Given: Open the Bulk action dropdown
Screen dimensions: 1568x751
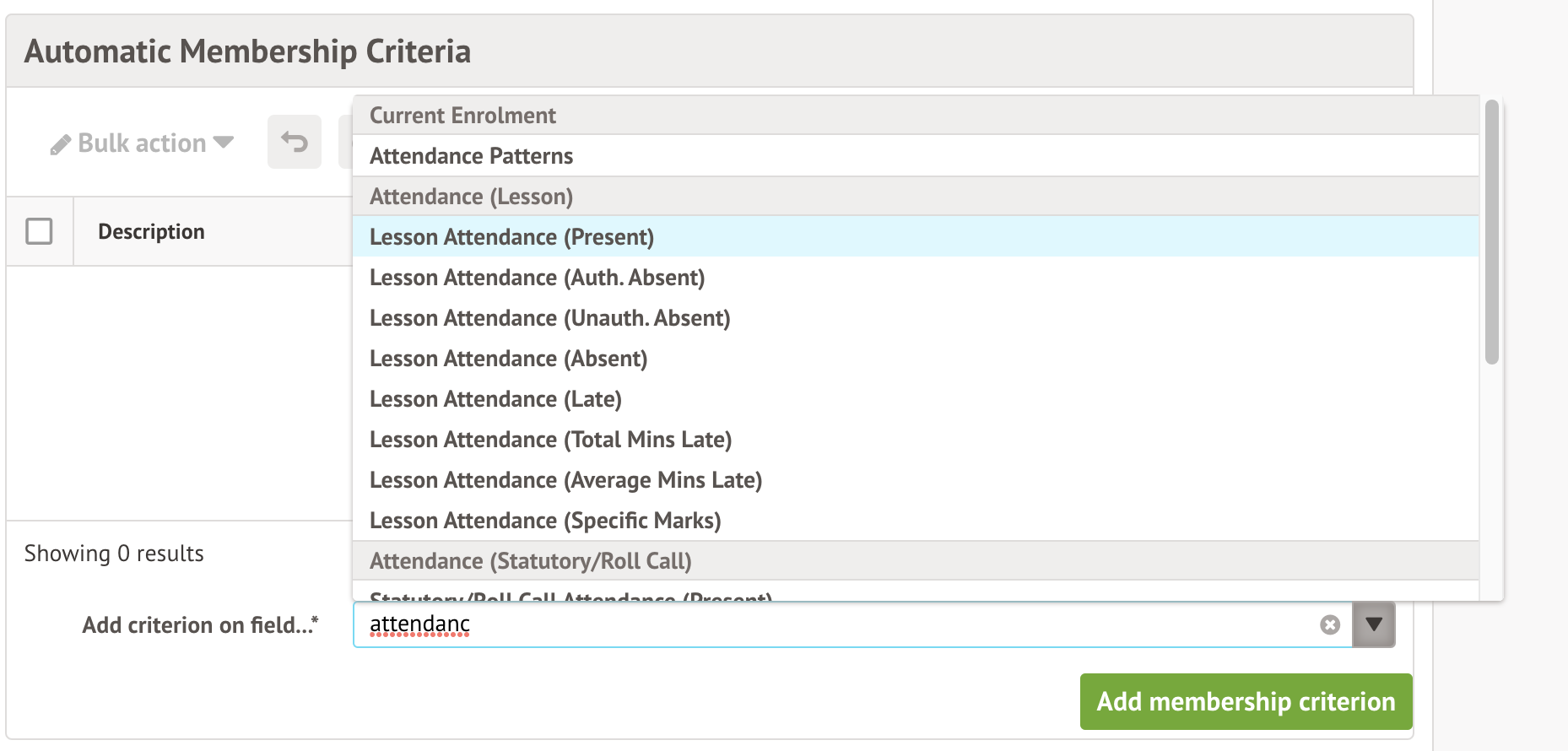Looking at the screenshot, I should pos(142,143).
